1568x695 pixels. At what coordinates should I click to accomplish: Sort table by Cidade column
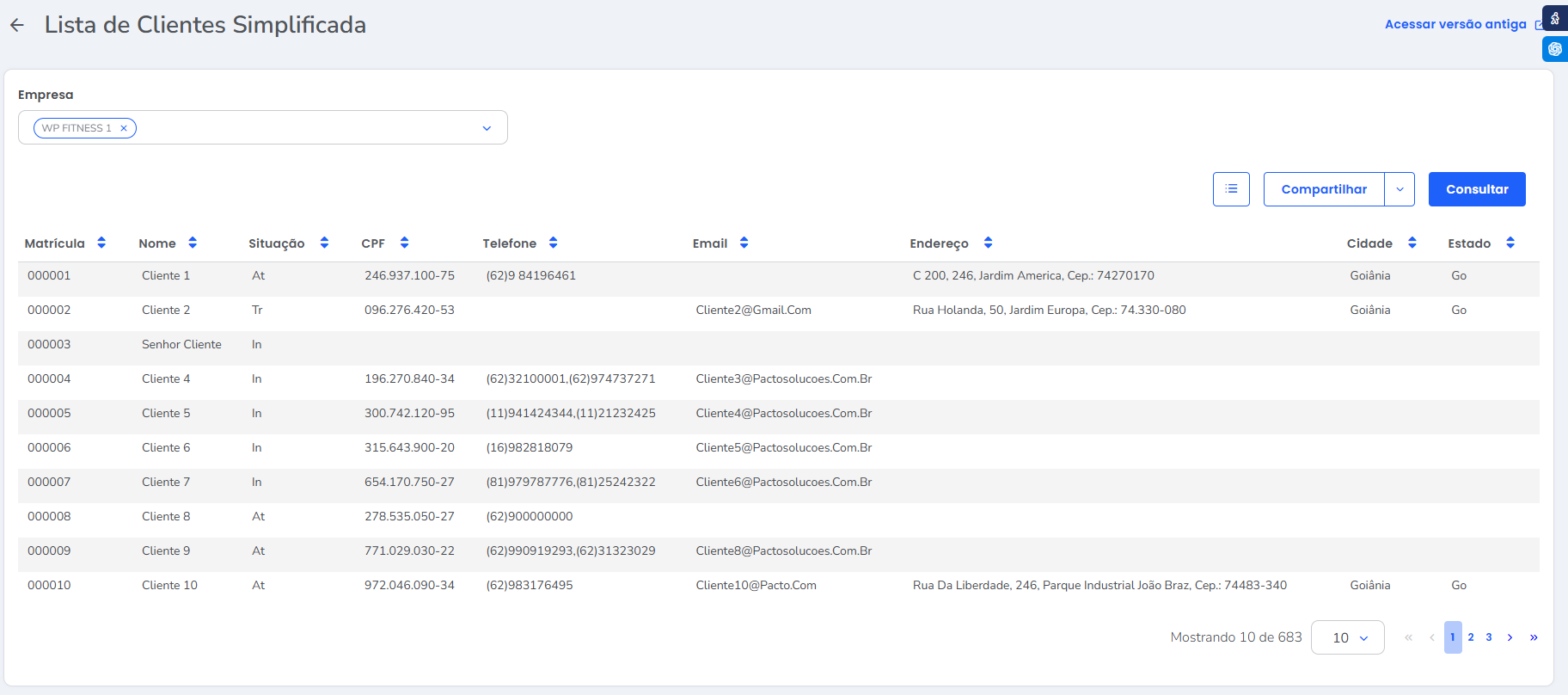1412,243
